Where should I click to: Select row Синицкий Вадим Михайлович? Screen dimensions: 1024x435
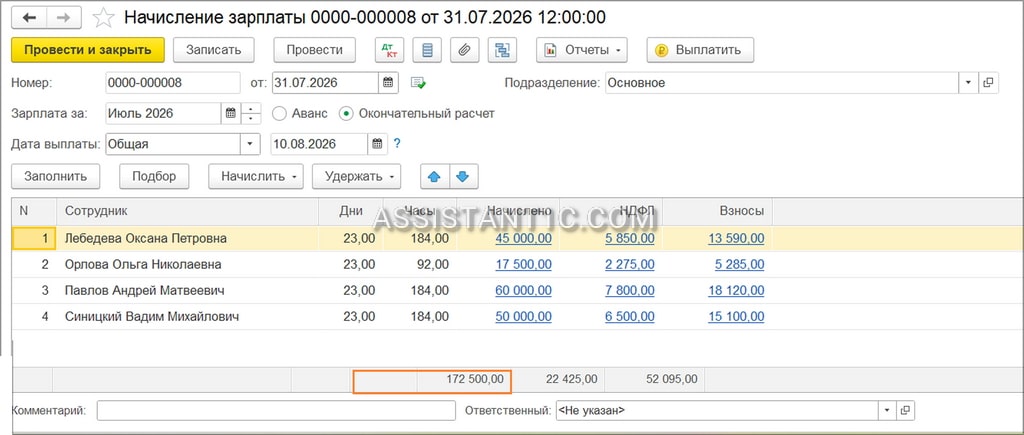517,317
